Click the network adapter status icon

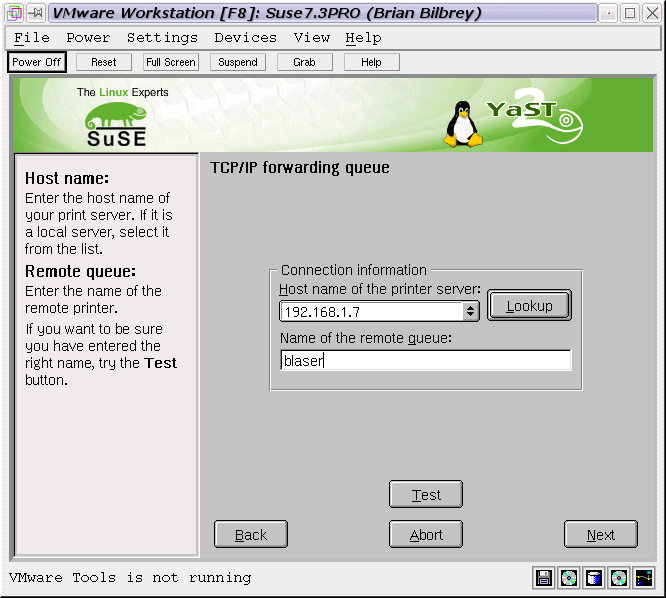[644, 578]
